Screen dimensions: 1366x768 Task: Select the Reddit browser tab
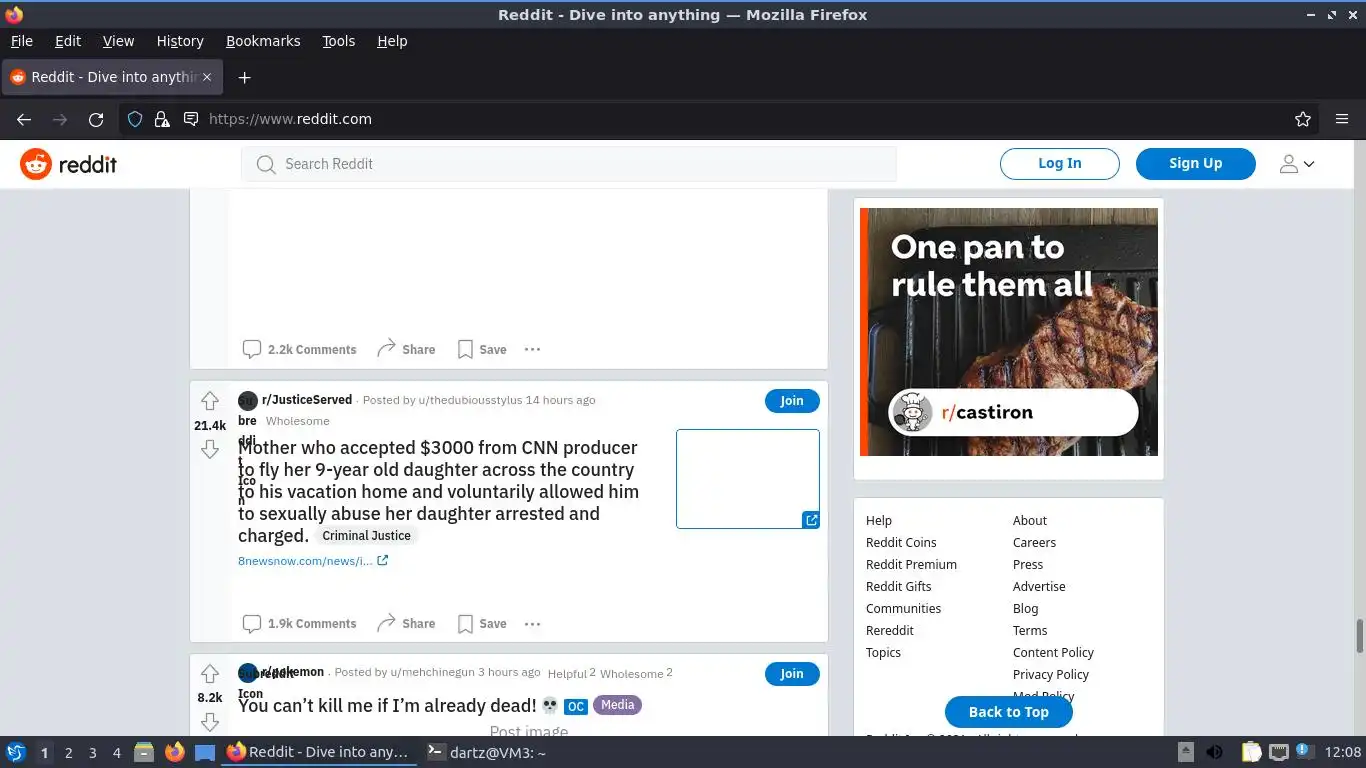tap(111, 77)
